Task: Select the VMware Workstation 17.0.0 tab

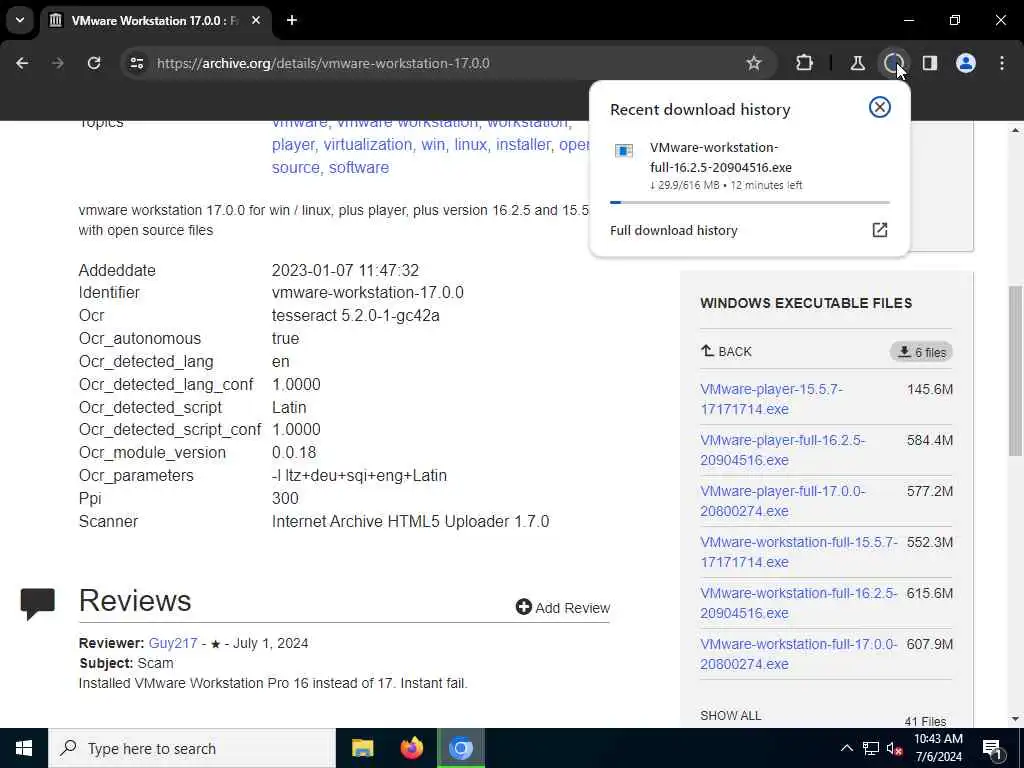Action: pos(157,20)
